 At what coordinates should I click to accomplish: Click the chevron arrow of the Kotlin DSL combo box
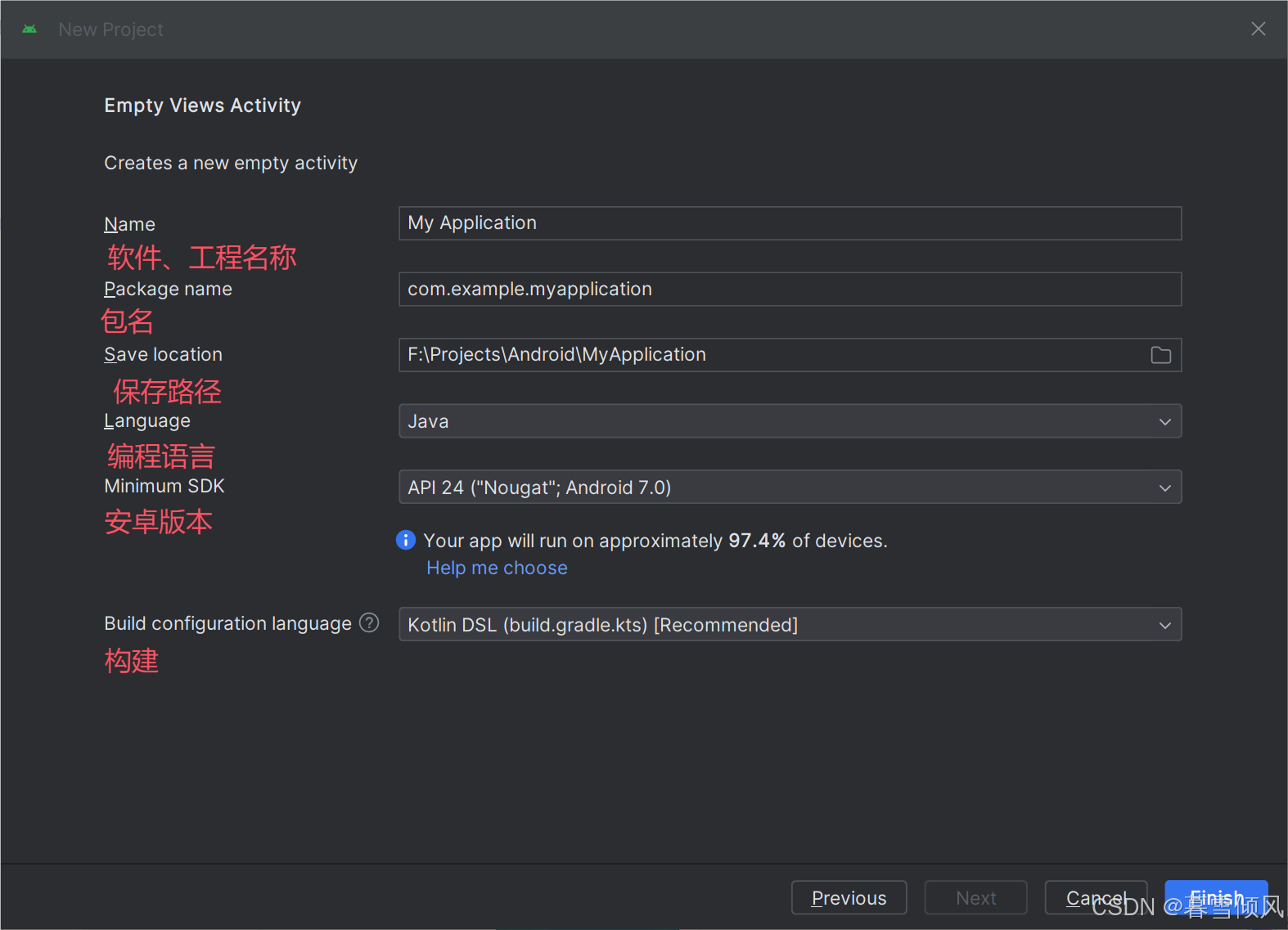tap(1165, 626)
